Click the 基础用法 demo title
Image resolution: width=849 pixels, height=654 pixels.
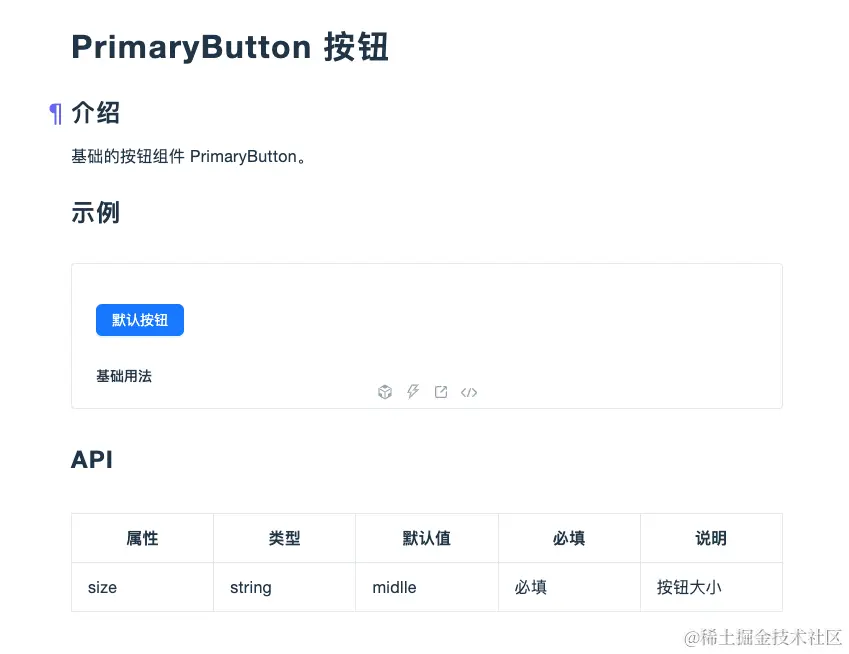click(x=124, y=376)
